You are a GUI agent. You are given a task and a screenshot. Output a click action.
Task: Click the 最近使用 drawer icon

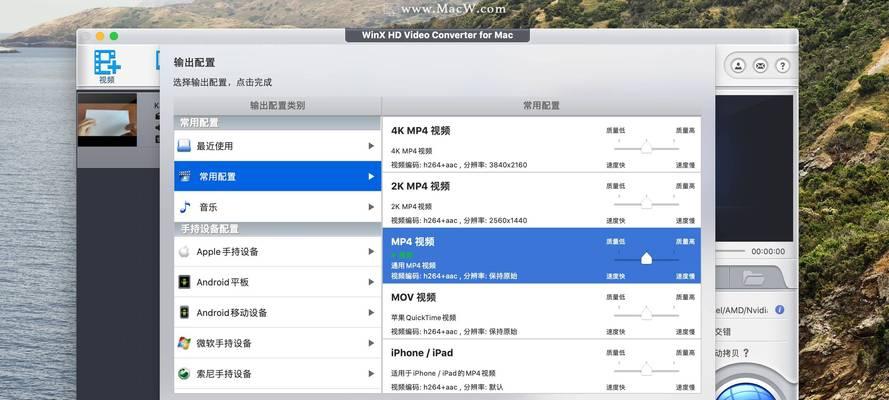pyautogui.click(x=184, y=146)
